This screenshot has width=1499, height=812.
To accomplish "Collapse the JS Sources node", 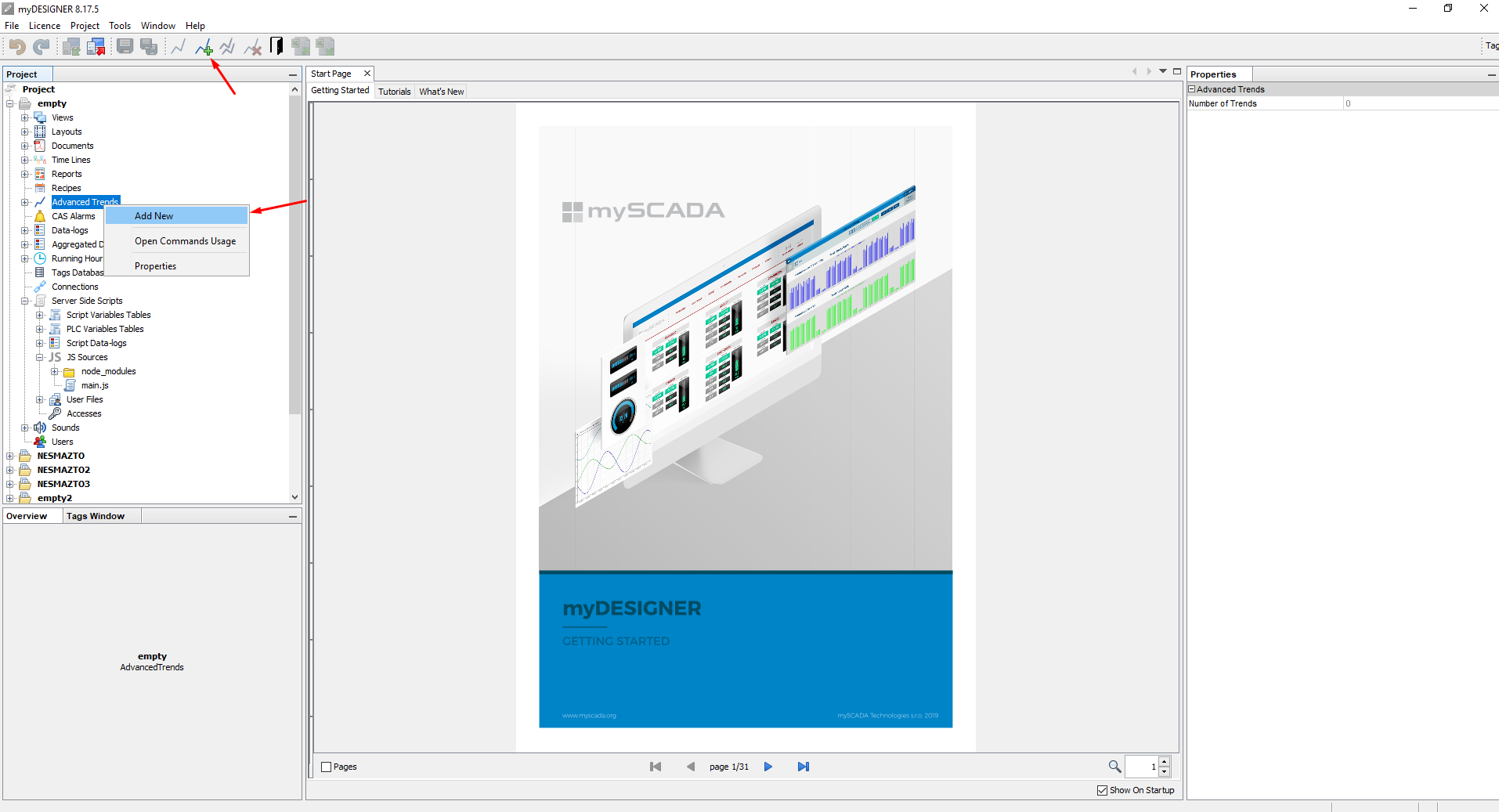I will point(39,357).
